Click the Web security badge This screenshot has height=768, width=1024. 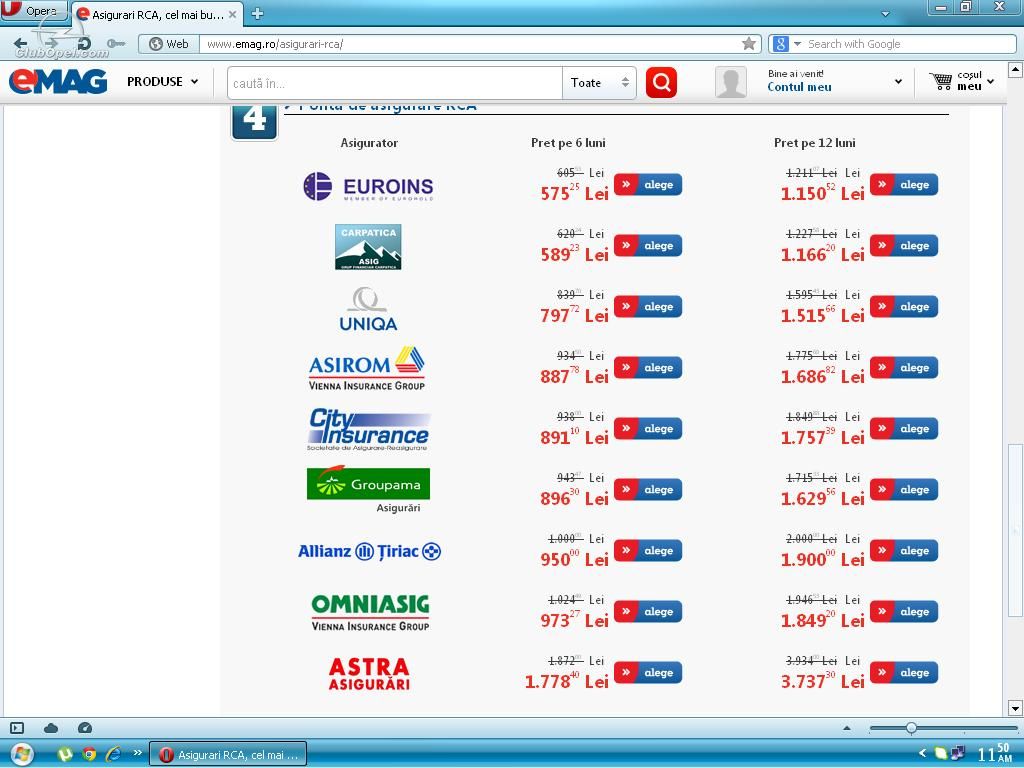coord(168,44)
